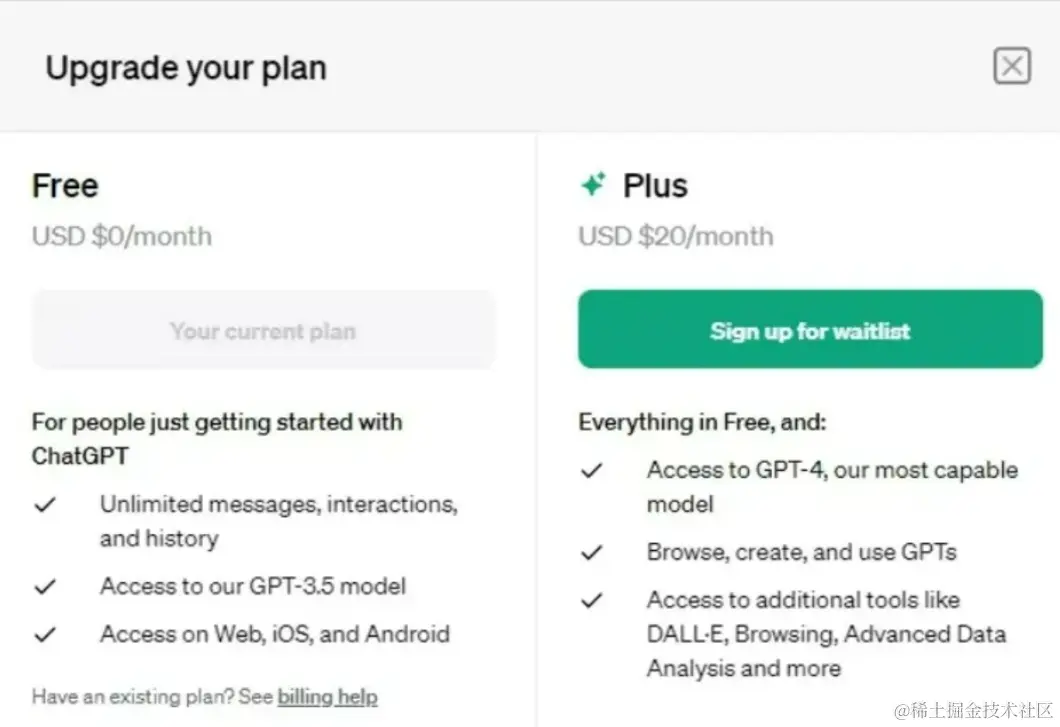Select the Plus plan heading

(x=655, y=186)
